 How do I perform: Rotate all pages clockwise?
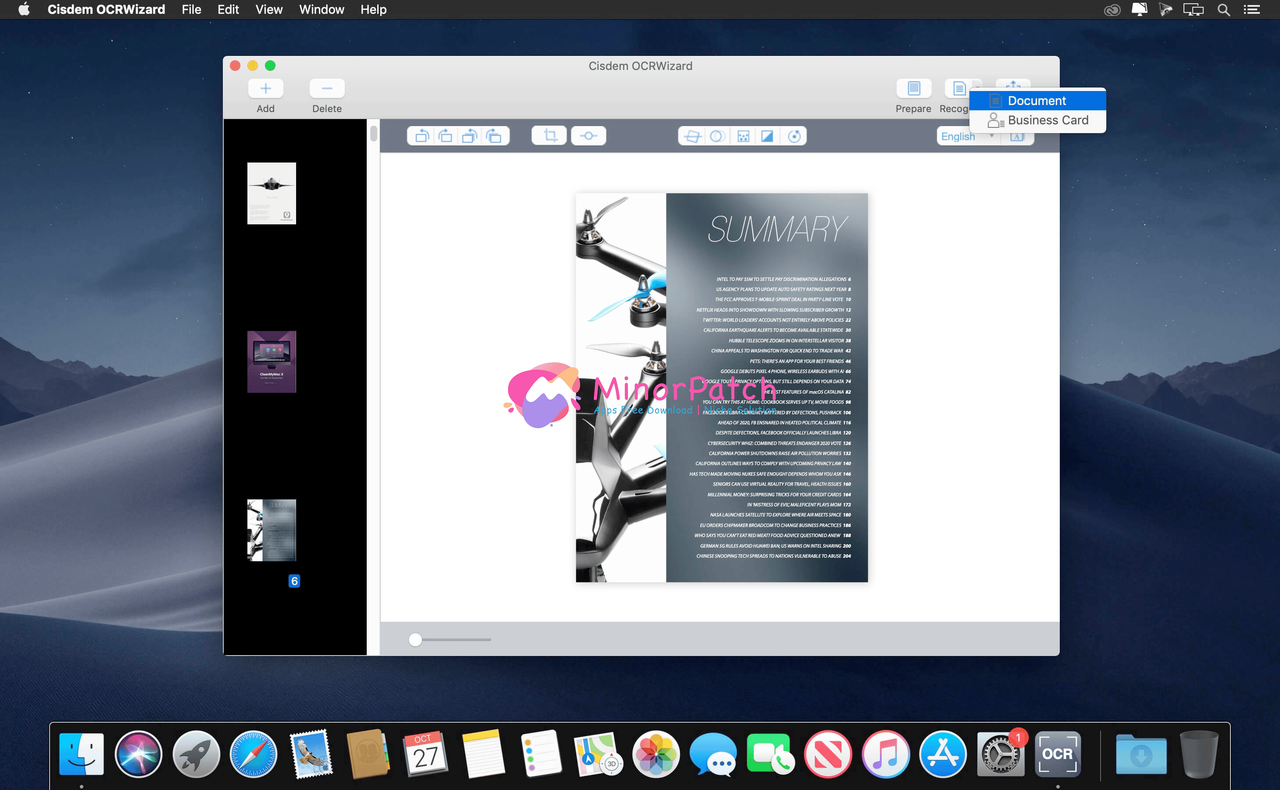494,136
